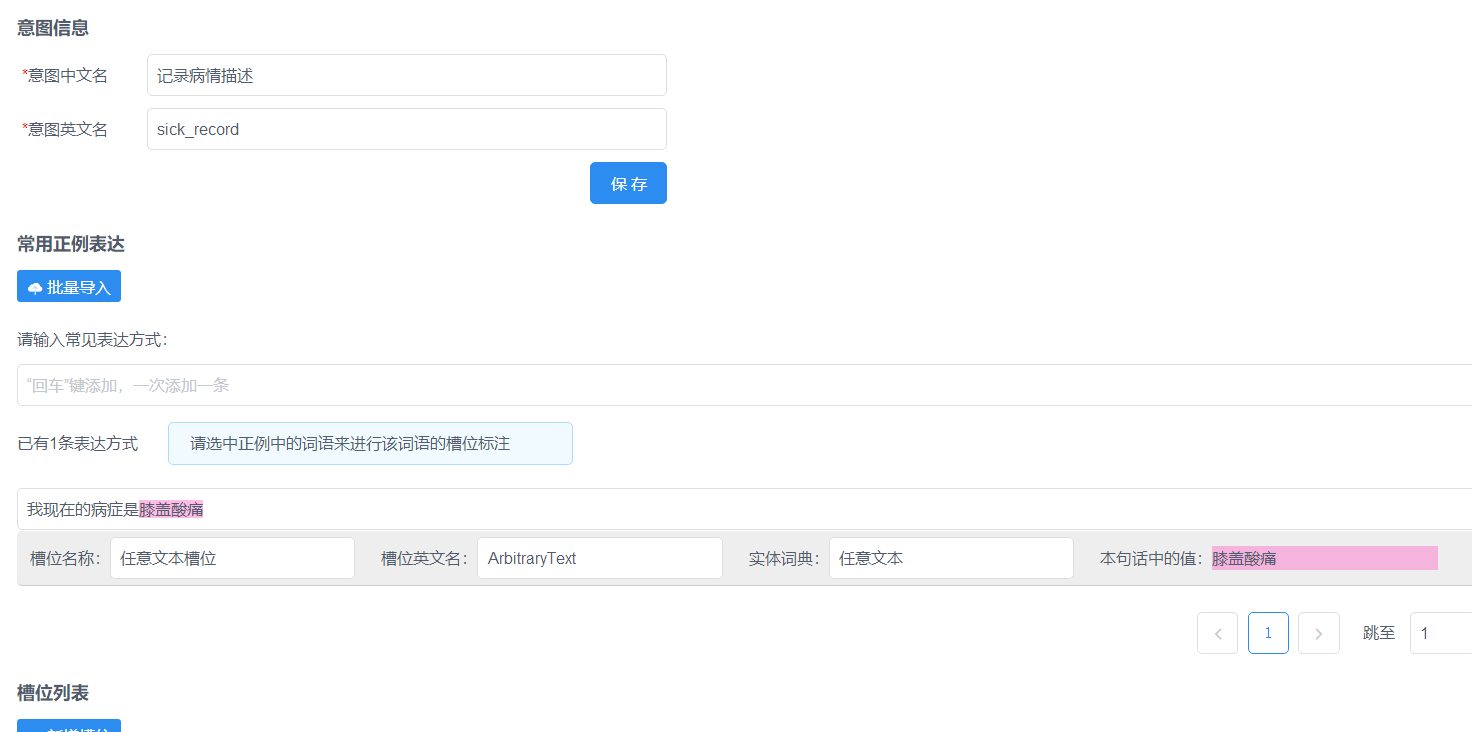
Task: Click the expression input with 回车键添加 placeholder
Action: point(500,384)
